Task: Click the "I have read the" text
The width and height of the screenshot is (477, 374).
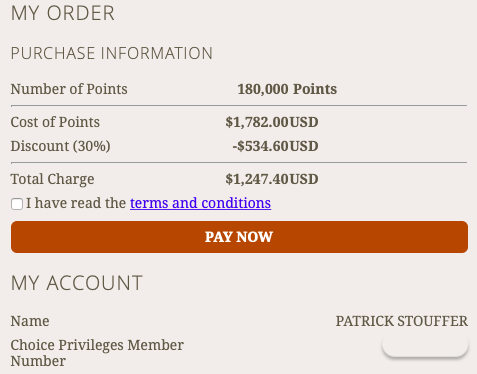Action: point(76,203)
